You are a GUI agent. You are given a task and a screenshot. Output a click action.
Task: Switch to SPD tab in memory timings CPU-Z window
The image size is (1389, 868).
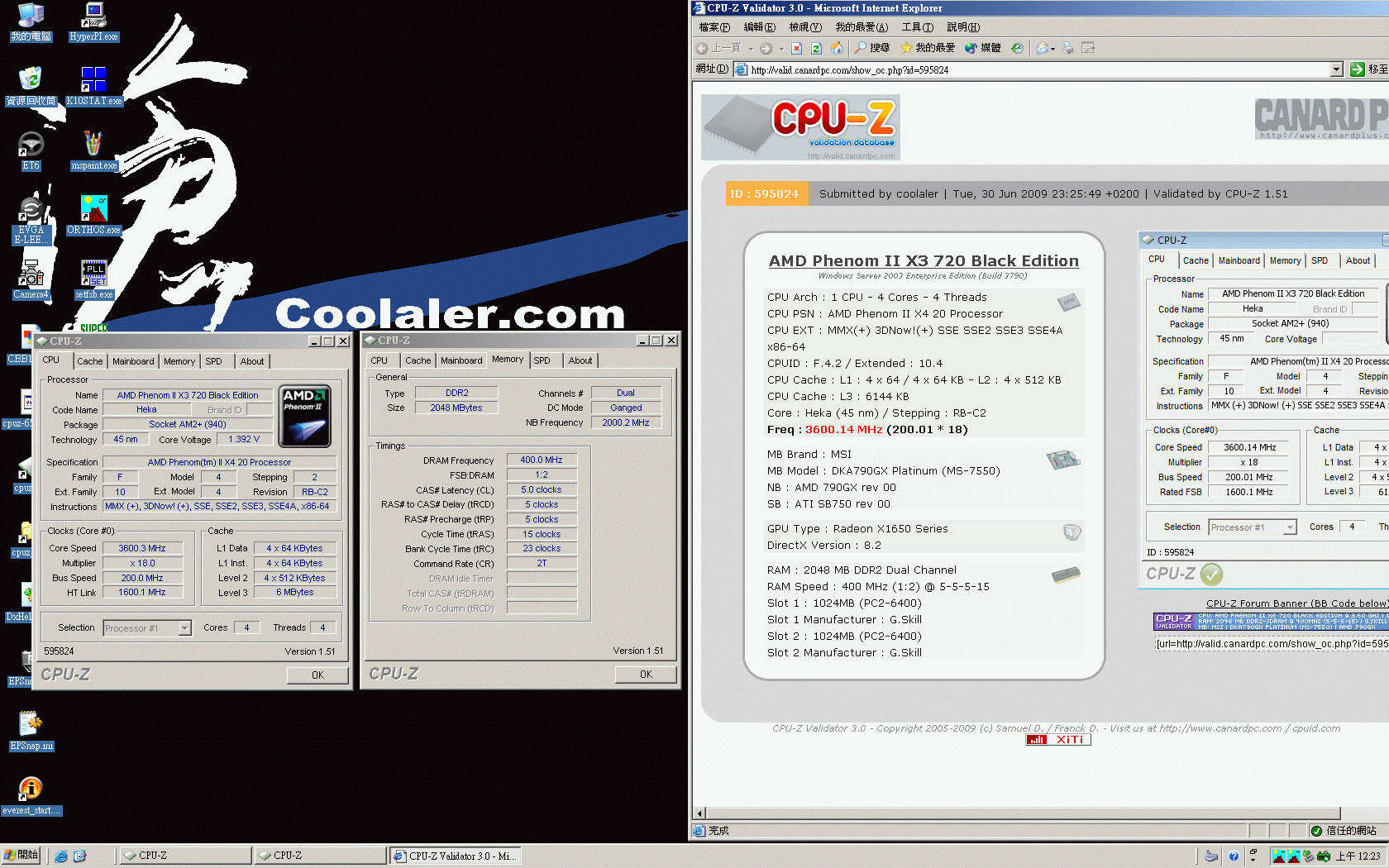tap(542, 360)
